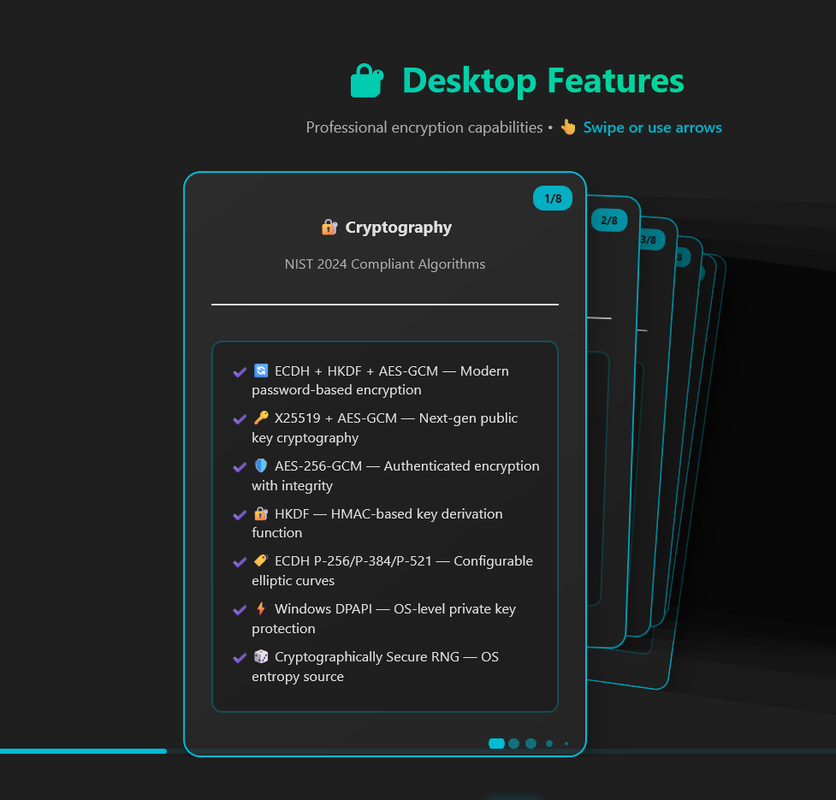Click the 1/8 card counter badge
The width and height of the screenshot is (836, 800).
pos(552,198)
